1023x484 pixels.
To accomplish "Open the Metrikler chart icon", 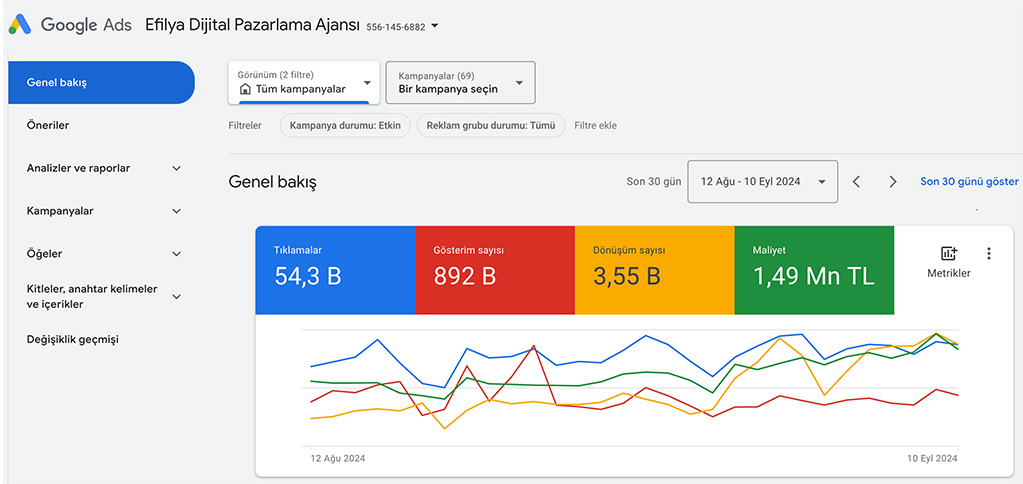I will (x=949, y=254).
